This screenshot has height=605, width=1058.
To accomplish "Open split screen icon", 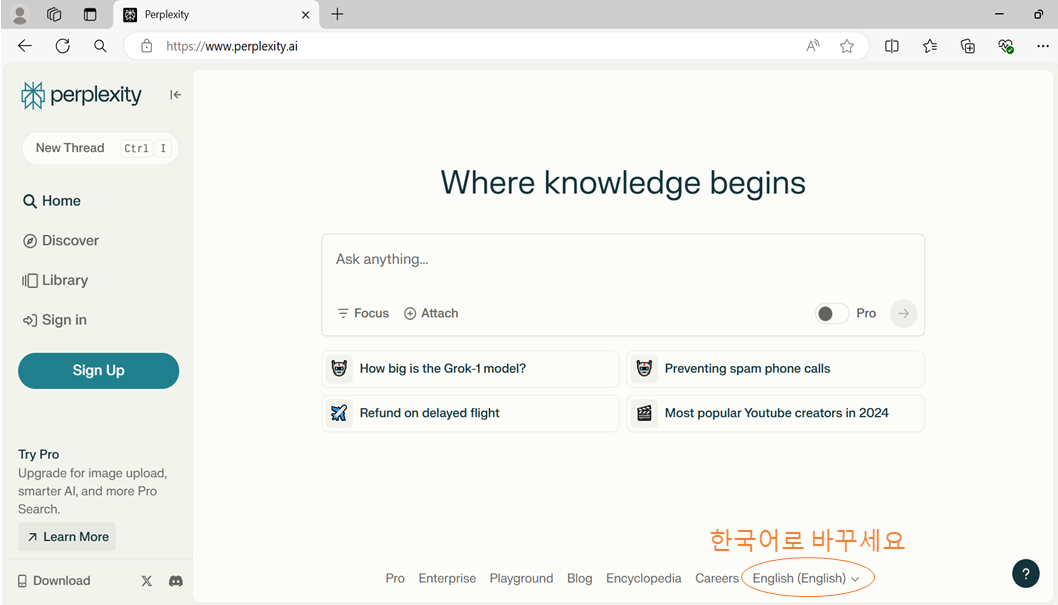I will 892,46.
